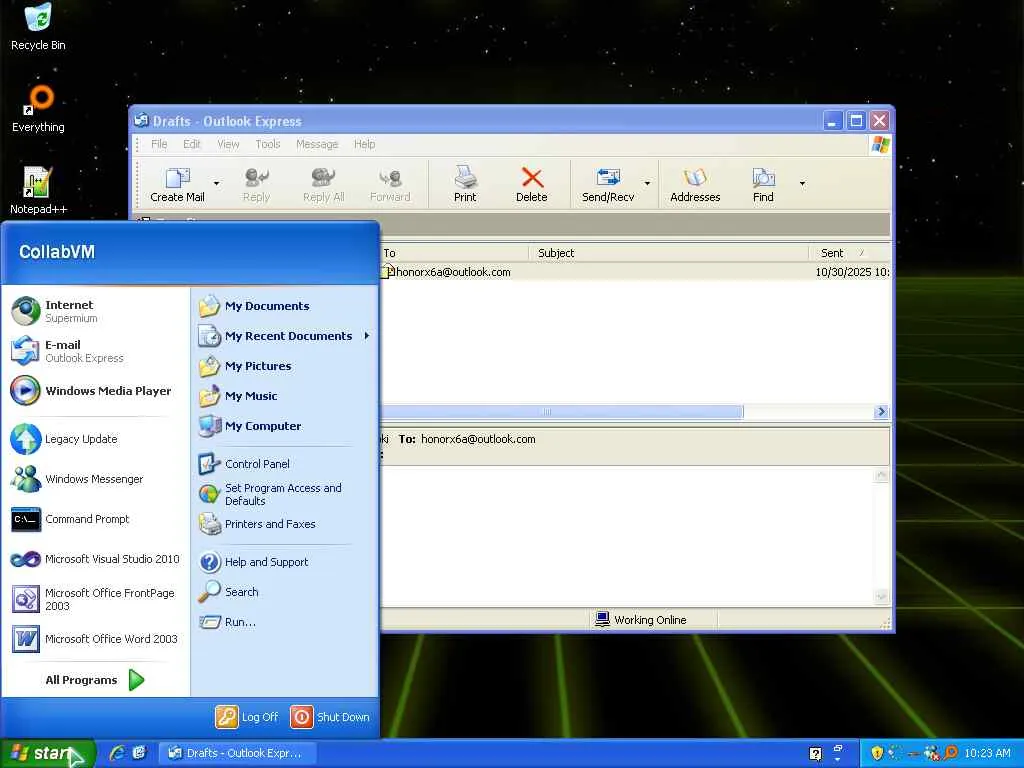The width and height of the screenshot is (1024, 768).
Task: Open Control Panel
Action: (x=283, y=464)
